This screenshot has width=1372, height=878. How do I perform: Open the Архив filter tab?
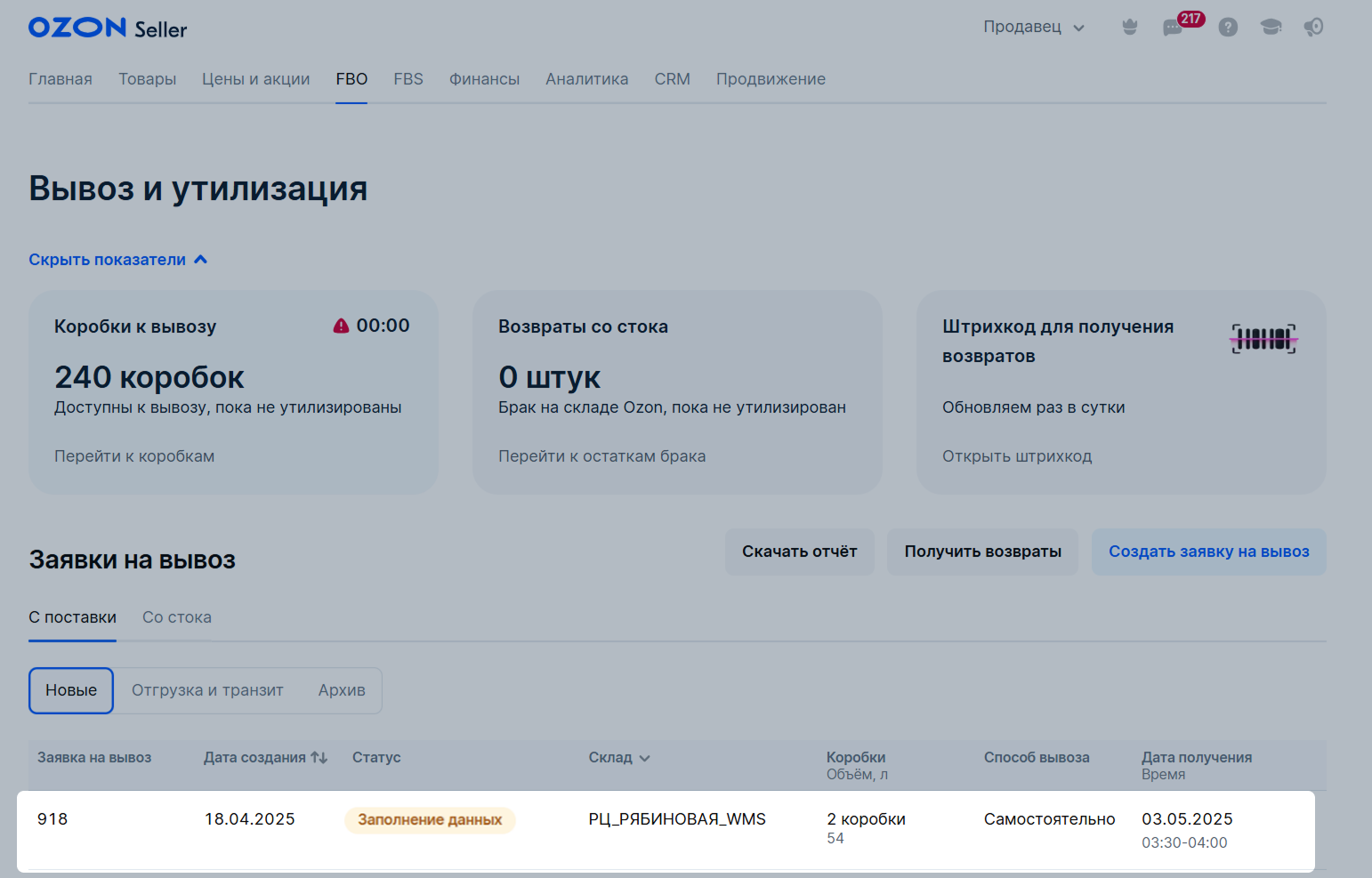click(342, 690)
